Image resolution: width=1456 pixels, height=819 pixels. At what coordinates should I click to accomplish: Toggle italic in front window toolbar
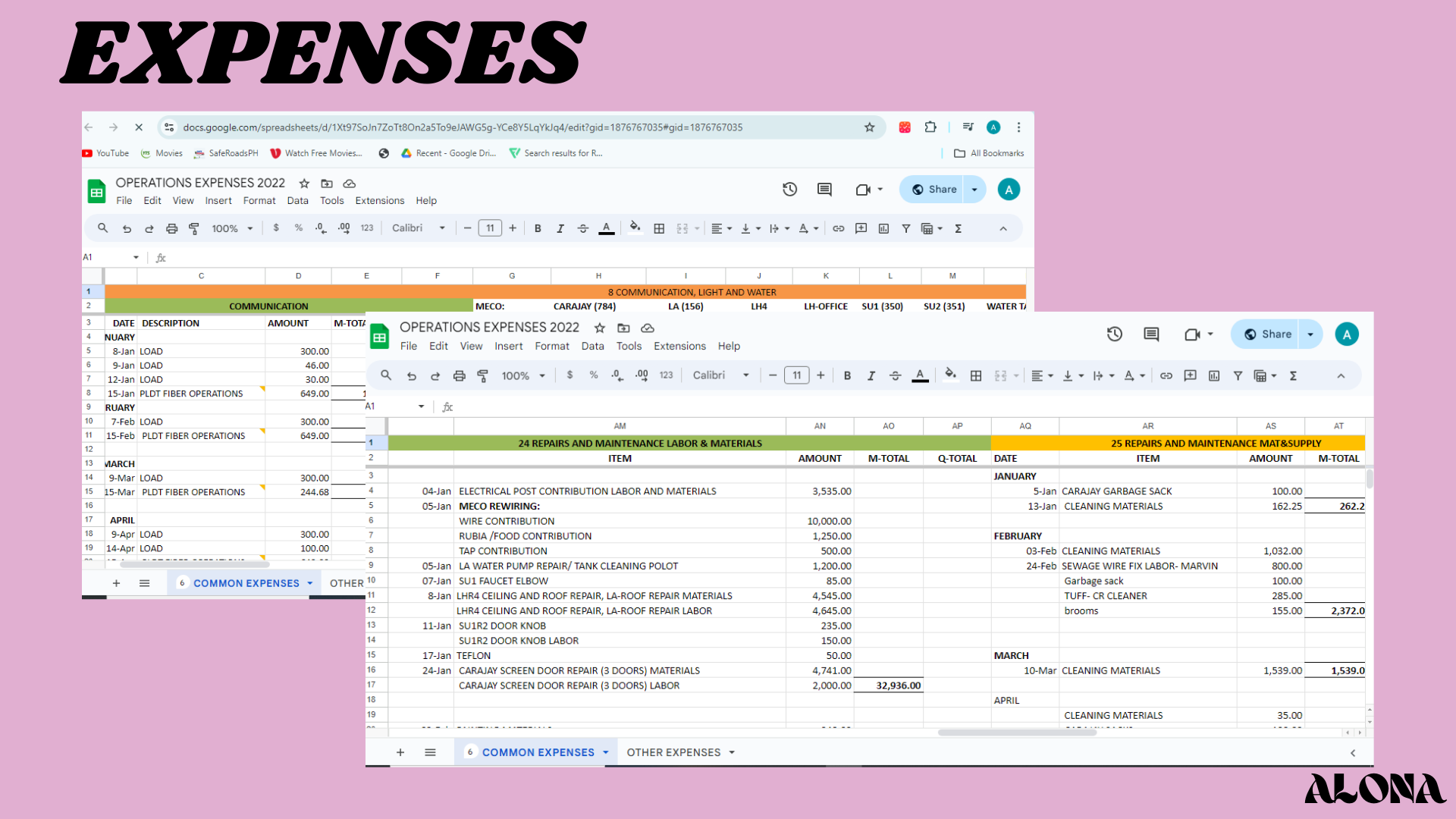click(x=871, y=375)
